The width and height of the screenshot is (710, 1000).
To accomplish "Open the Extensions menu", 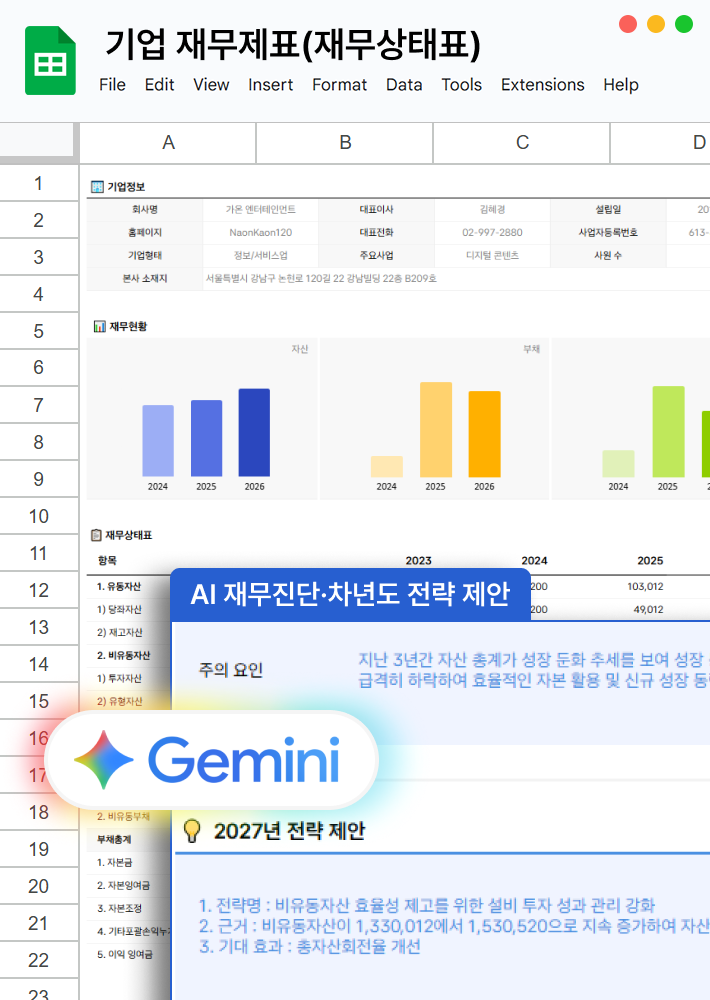I will click(542, 85).
